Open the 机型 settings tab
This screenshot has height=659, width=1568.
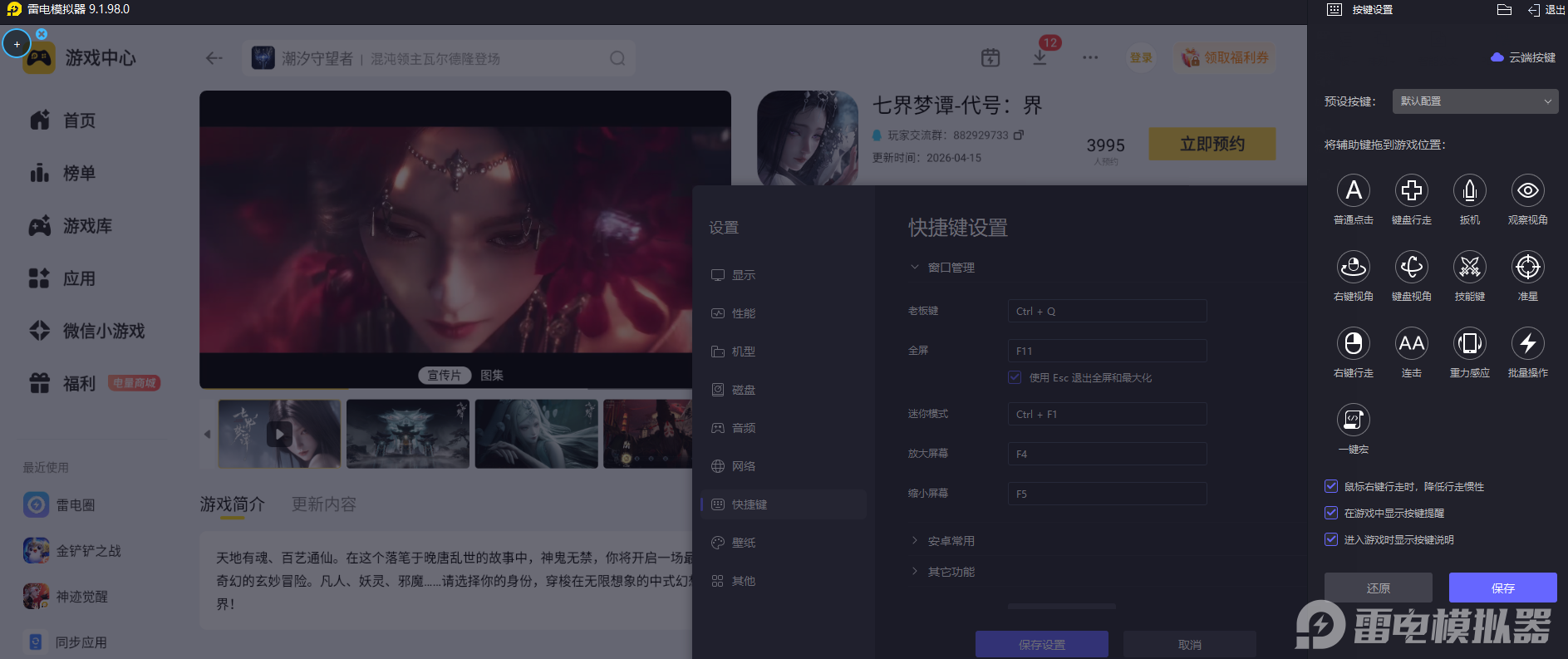click(x=784, y=352)
